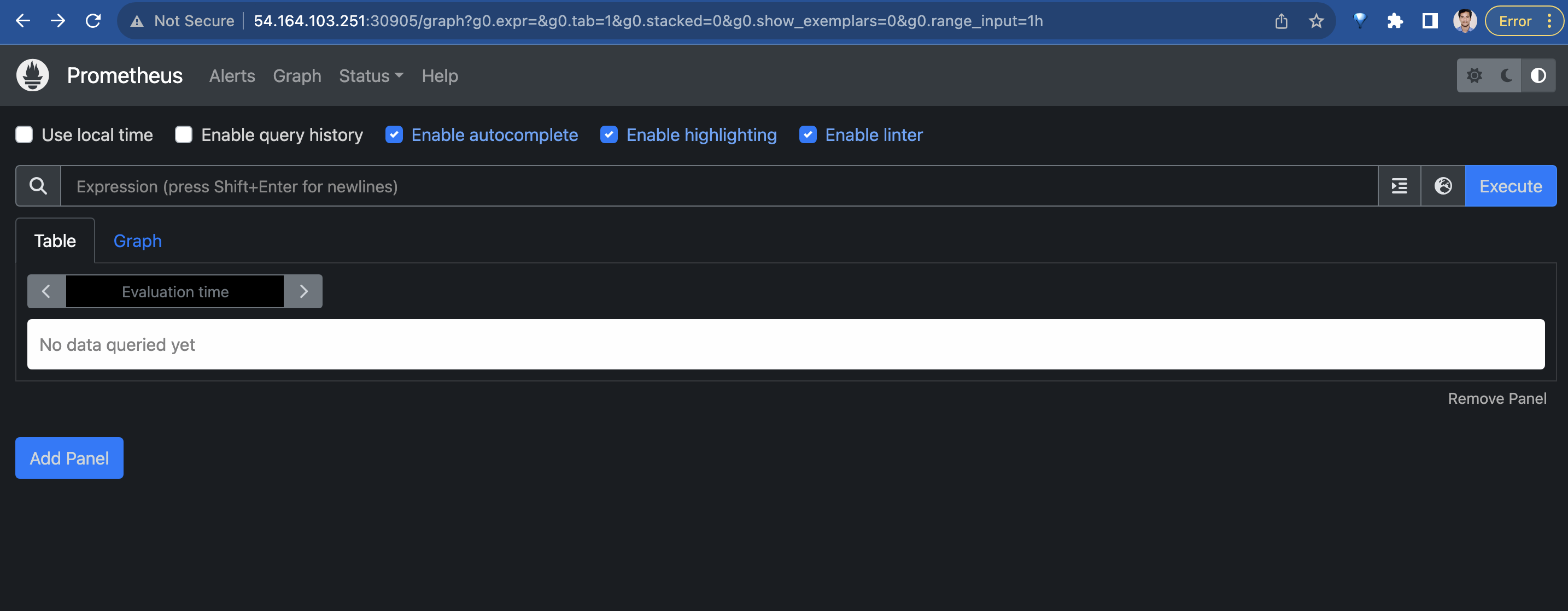Uncheck Enable highlighting
The image size is (1568, 611).
[609, 134]
